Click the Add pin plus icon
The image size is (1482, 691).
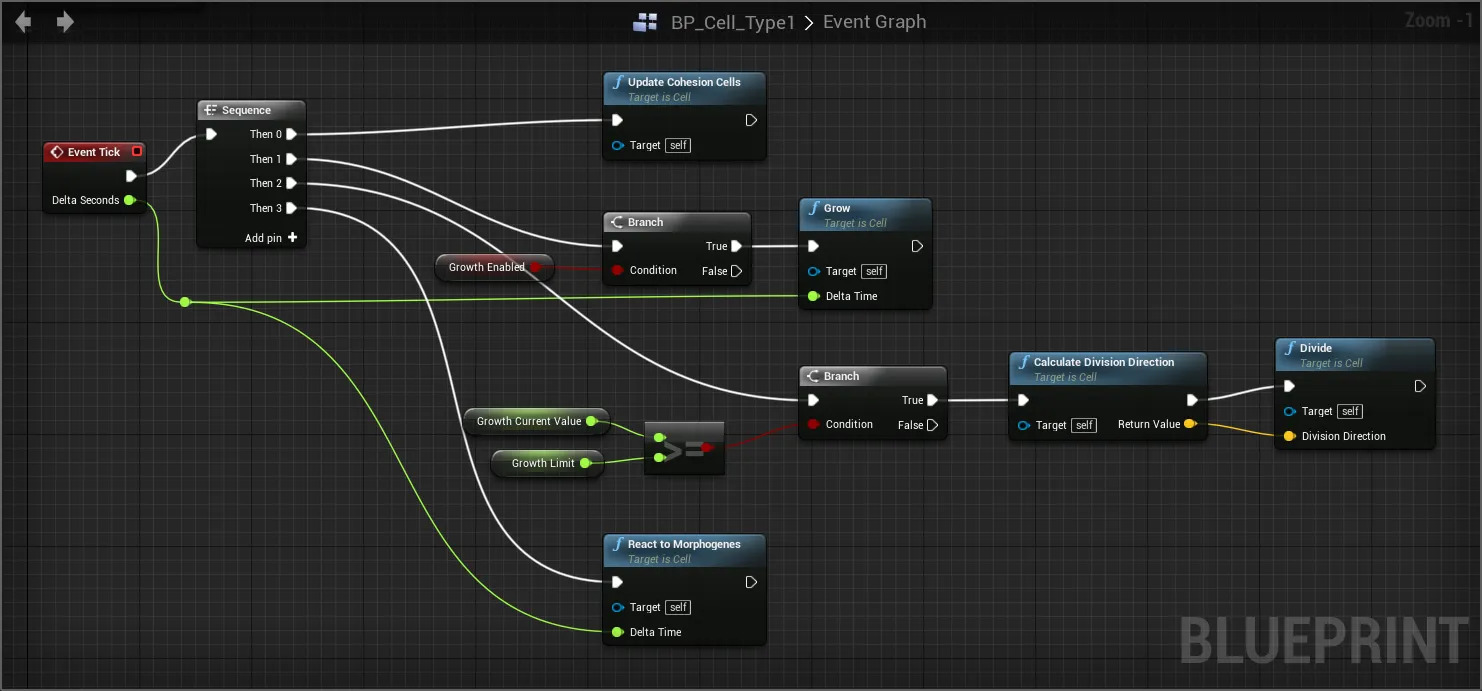coord(292,238)
